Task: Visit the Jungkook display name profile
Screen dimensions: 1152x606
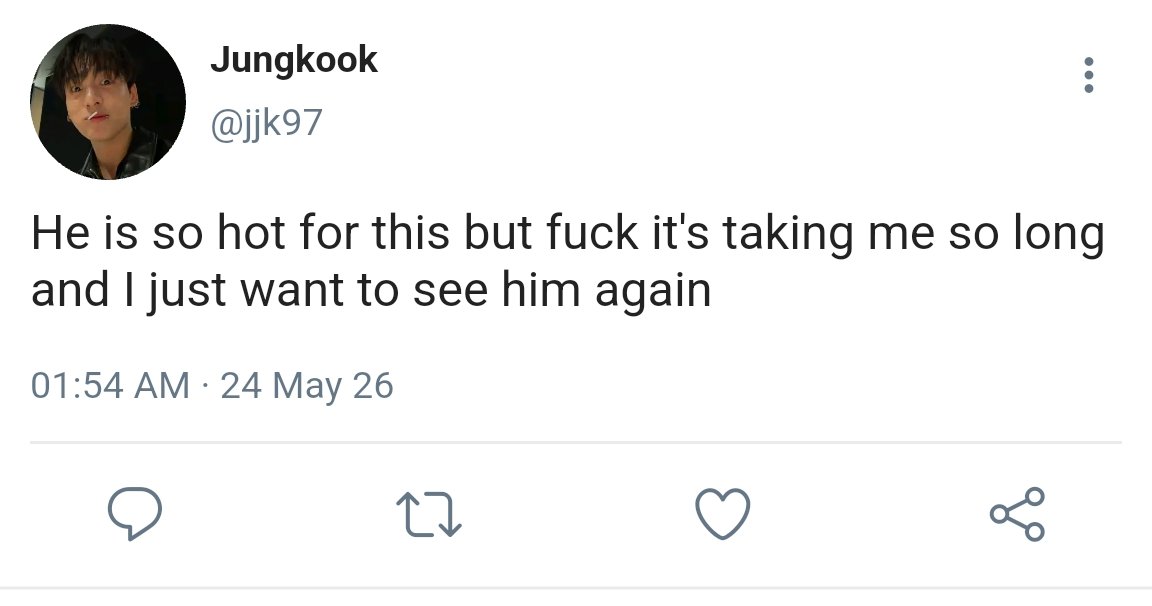Action: tap(294, 60)
